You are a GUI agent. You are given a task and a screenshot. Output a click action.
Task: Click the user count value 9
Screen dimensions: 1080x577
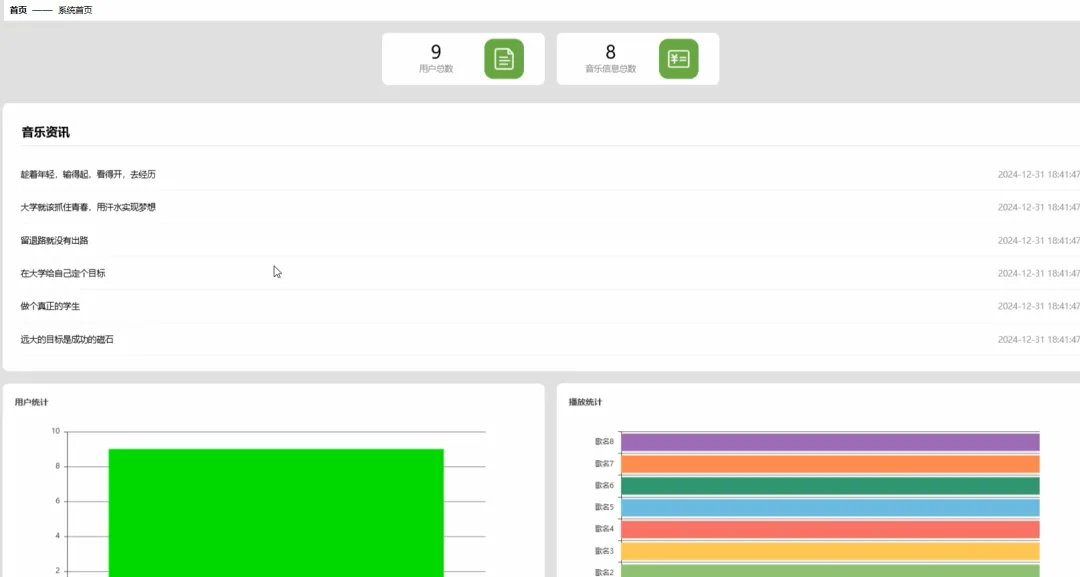436,52
